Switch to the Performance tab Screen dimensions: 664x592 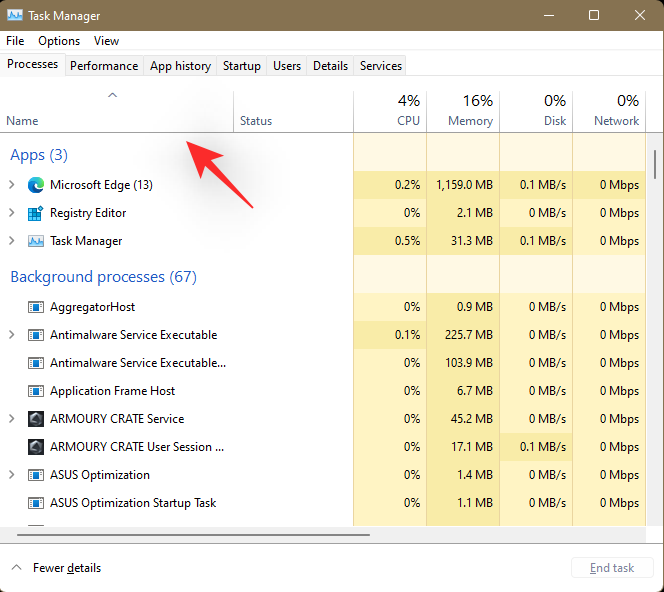[104, 66]
